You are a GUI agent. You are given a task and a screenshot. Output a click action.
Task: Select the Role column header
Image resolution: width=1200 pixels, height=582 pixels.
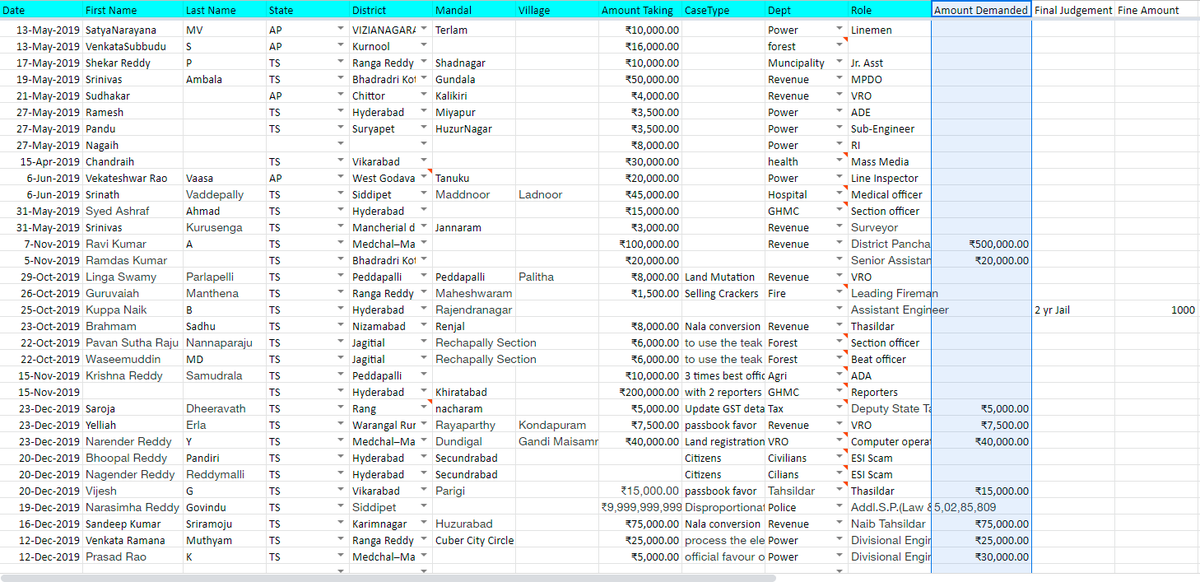pyautogui.click(x=889, y=10)
